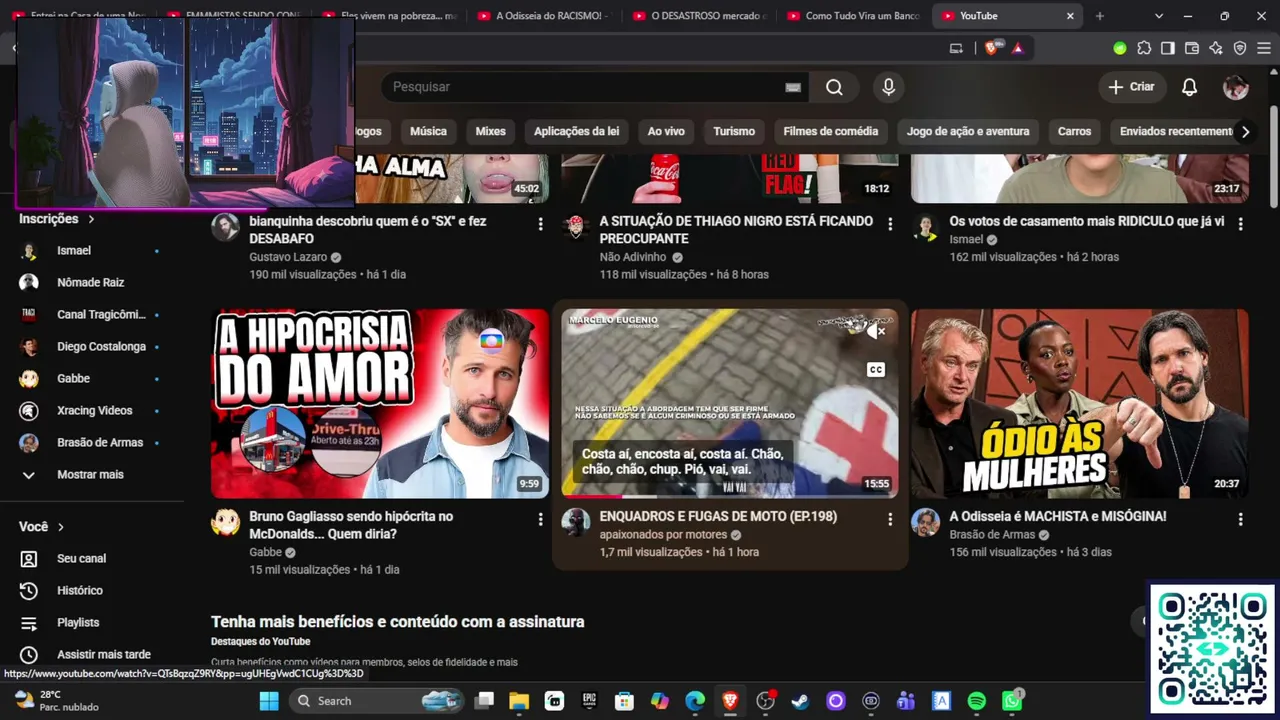Click the Windows taskbar Search box
1280x720 pixels.
375,701
